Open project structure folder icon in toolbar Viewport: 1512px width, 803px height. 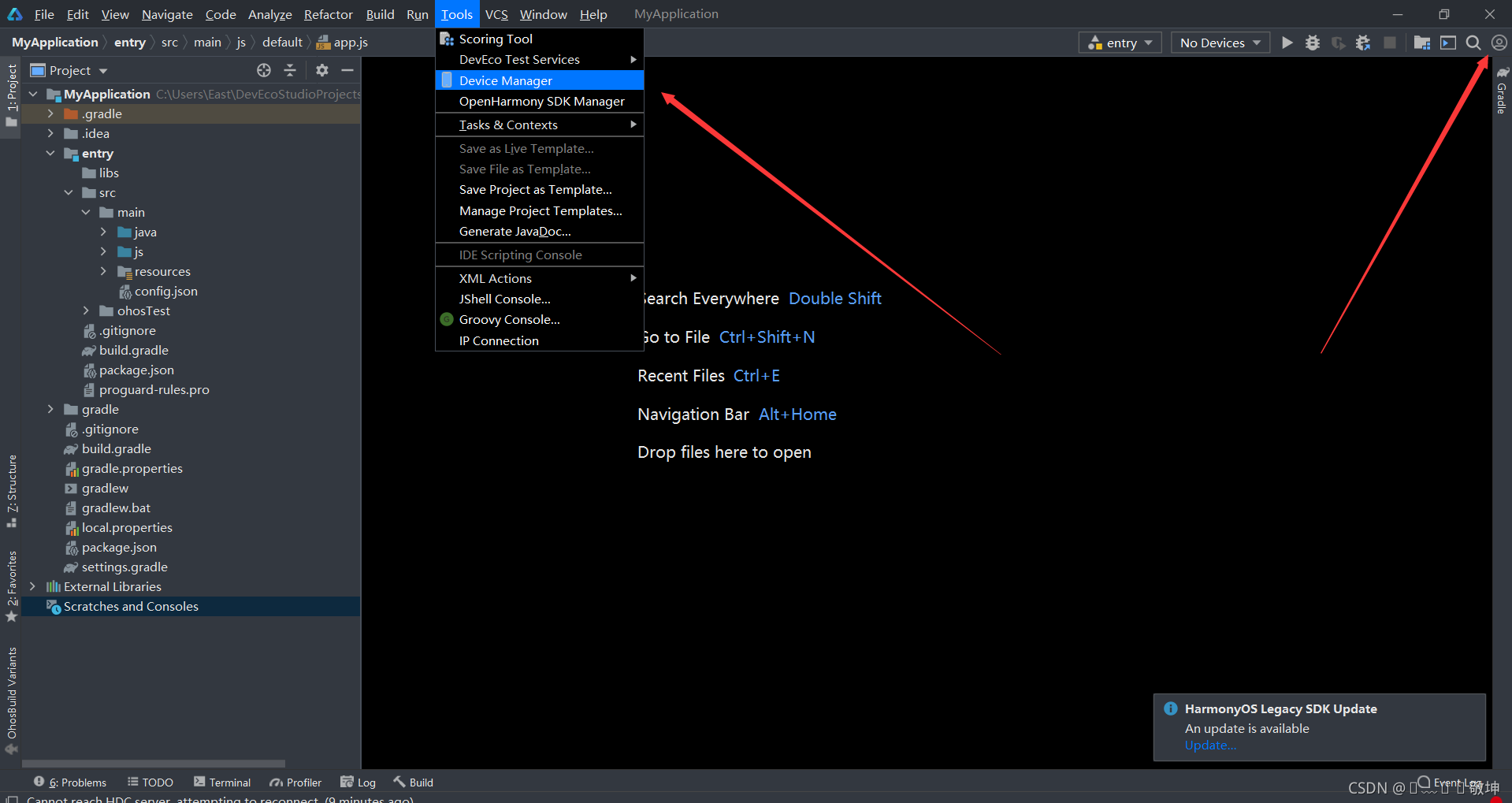(1422, 43)
